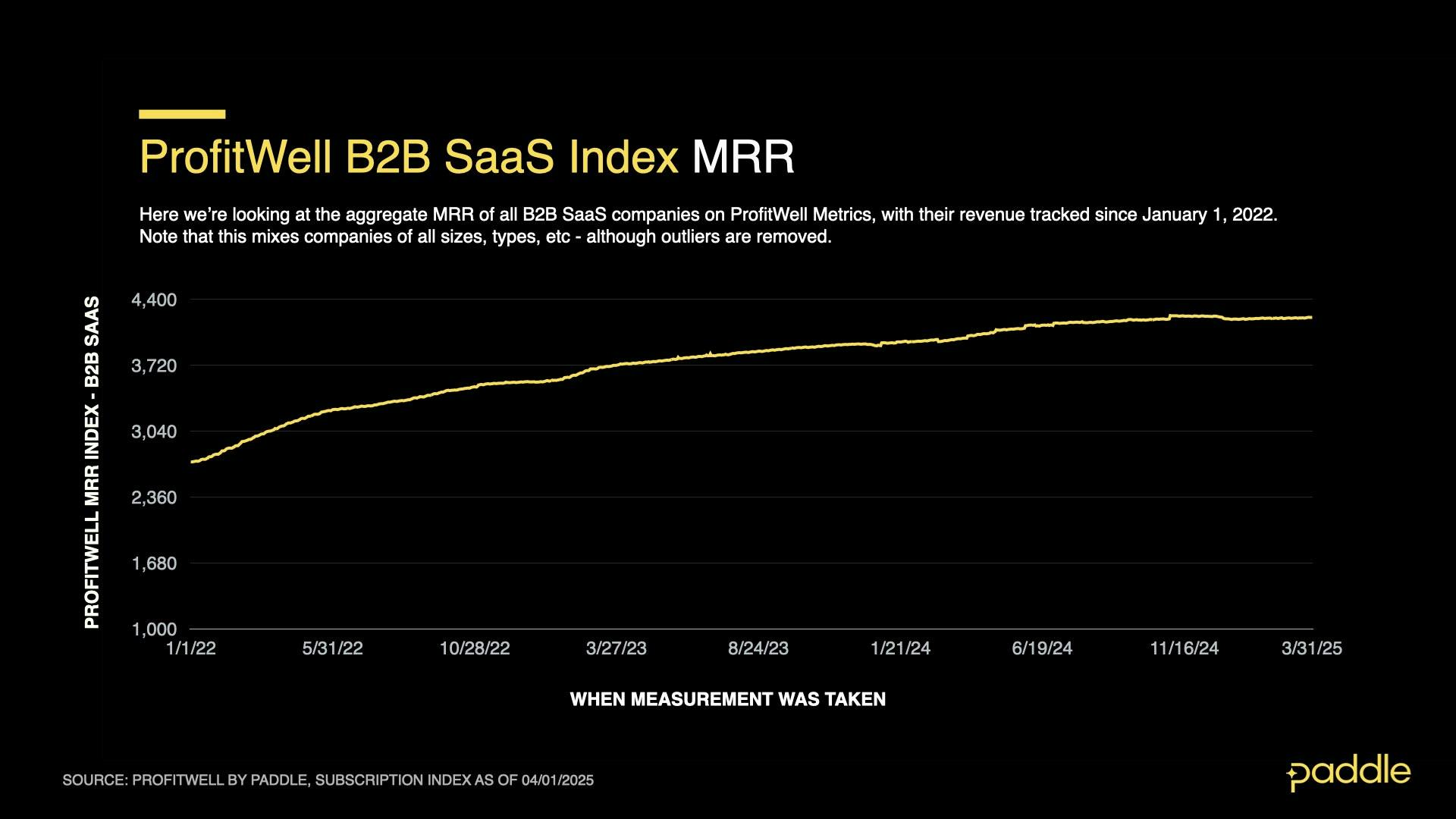Click the white MRR word in title
This screenshot has width=1456, height=819.
point(742,157)
